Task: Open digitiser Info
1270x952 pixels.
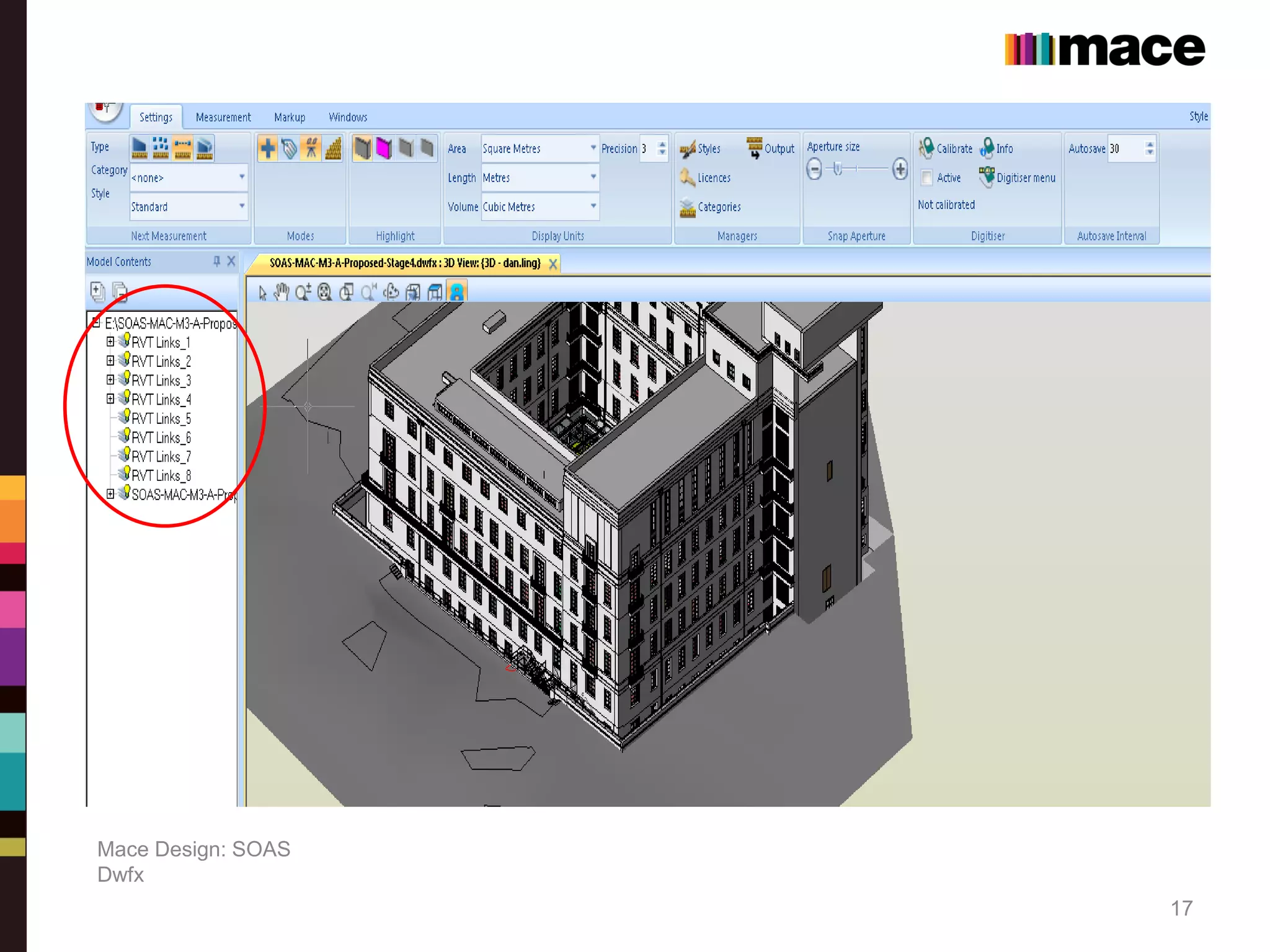Action: pyautogui.click(x=996, y=148)
